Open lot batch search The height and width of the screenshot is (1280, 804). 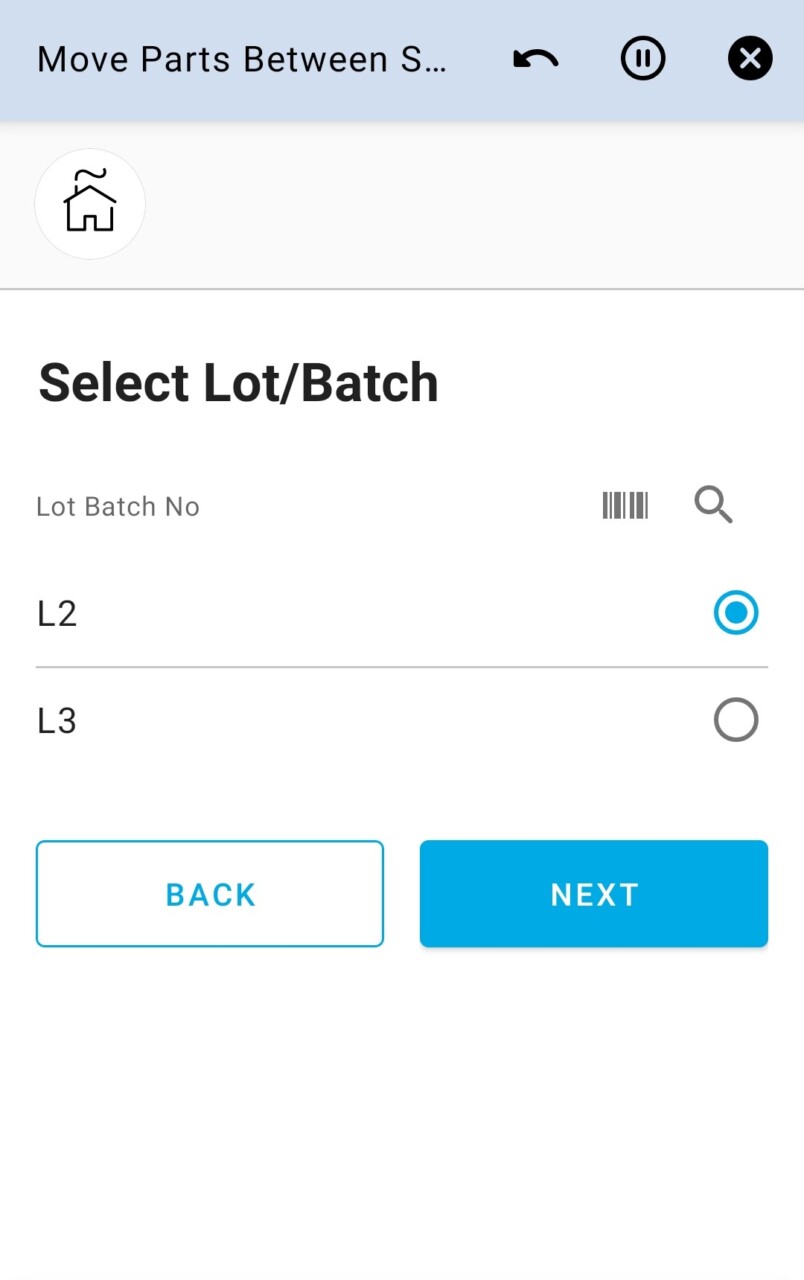(713, 506)
